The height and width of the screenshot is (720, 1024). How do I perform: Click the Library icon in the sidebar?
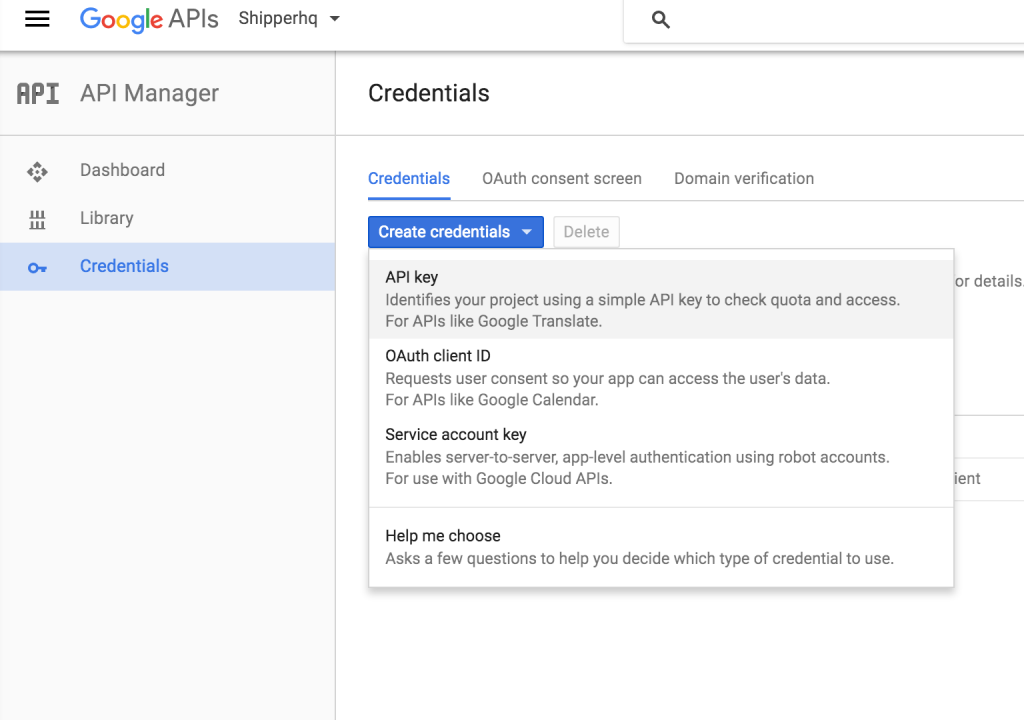tap(38, 219)
